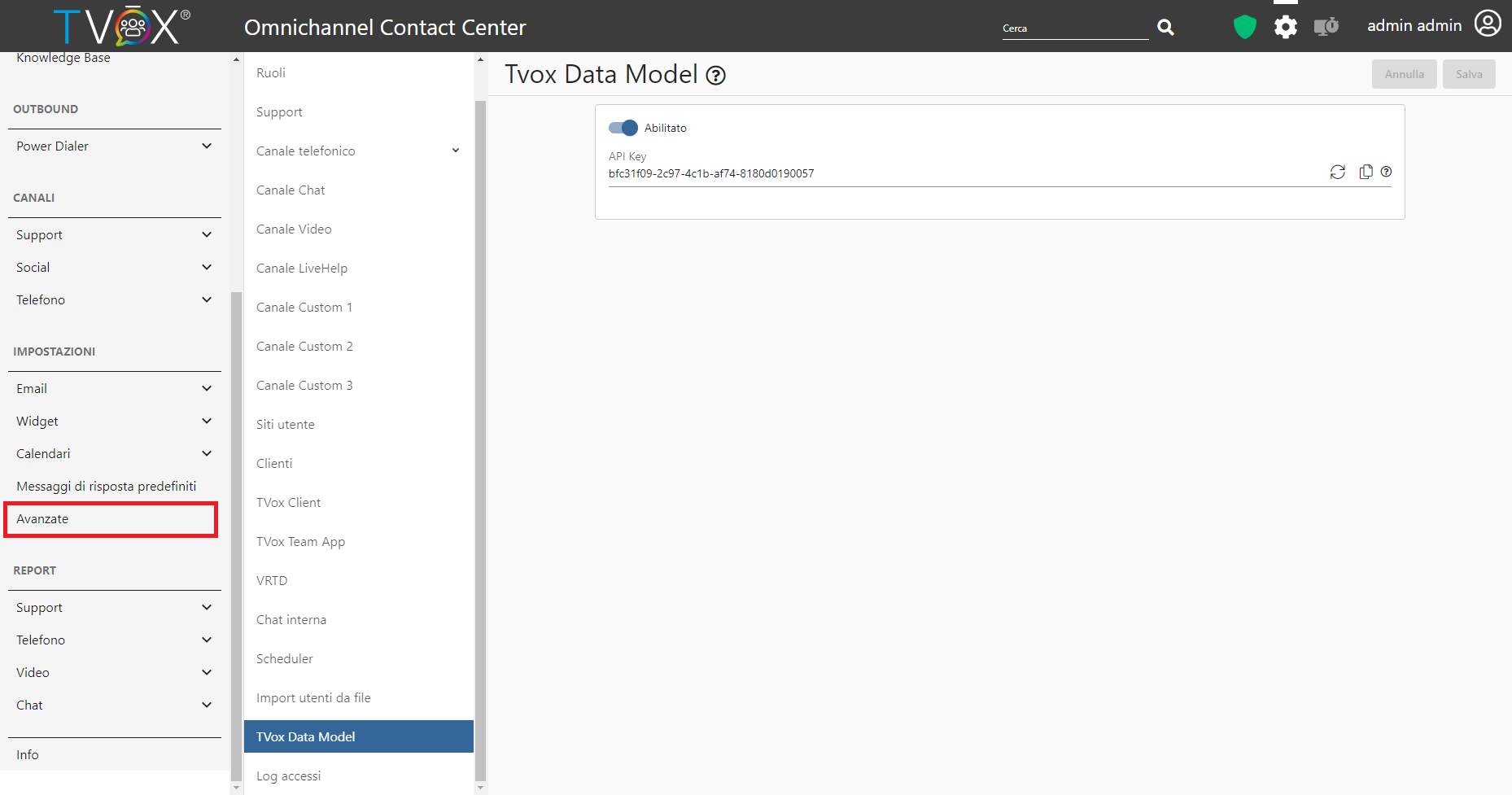Screen dimensions: 1512x795
Task: Click the middle list scrollbar thumb
Action: pyautogui.click(x=480, y=440)
